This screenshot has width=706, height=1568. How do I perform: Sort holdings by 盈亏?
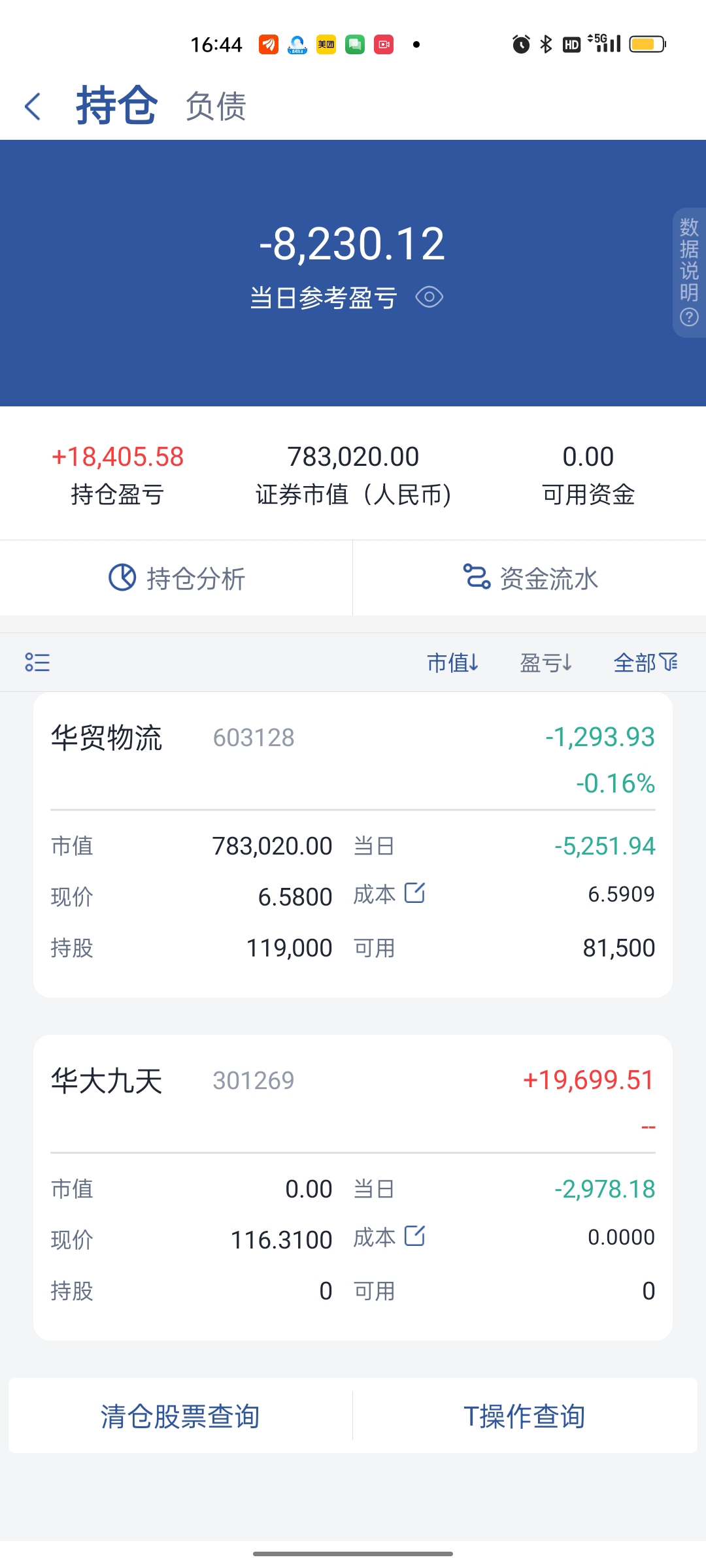click(546, 663)
